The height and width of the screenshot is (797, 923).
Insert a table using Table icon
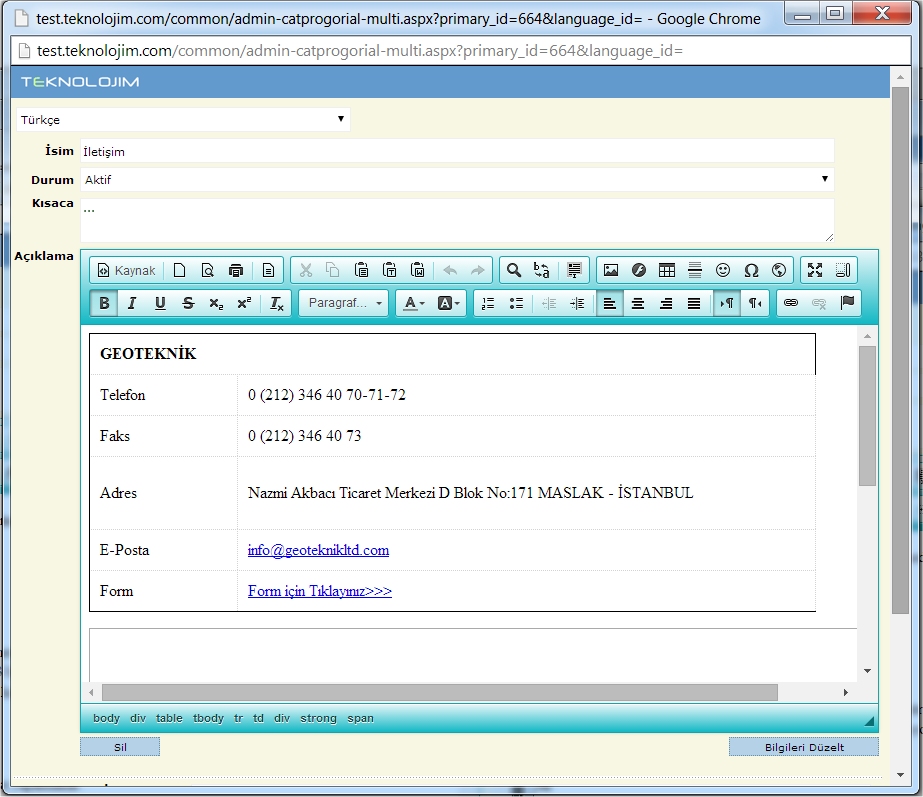click(667, 270)
